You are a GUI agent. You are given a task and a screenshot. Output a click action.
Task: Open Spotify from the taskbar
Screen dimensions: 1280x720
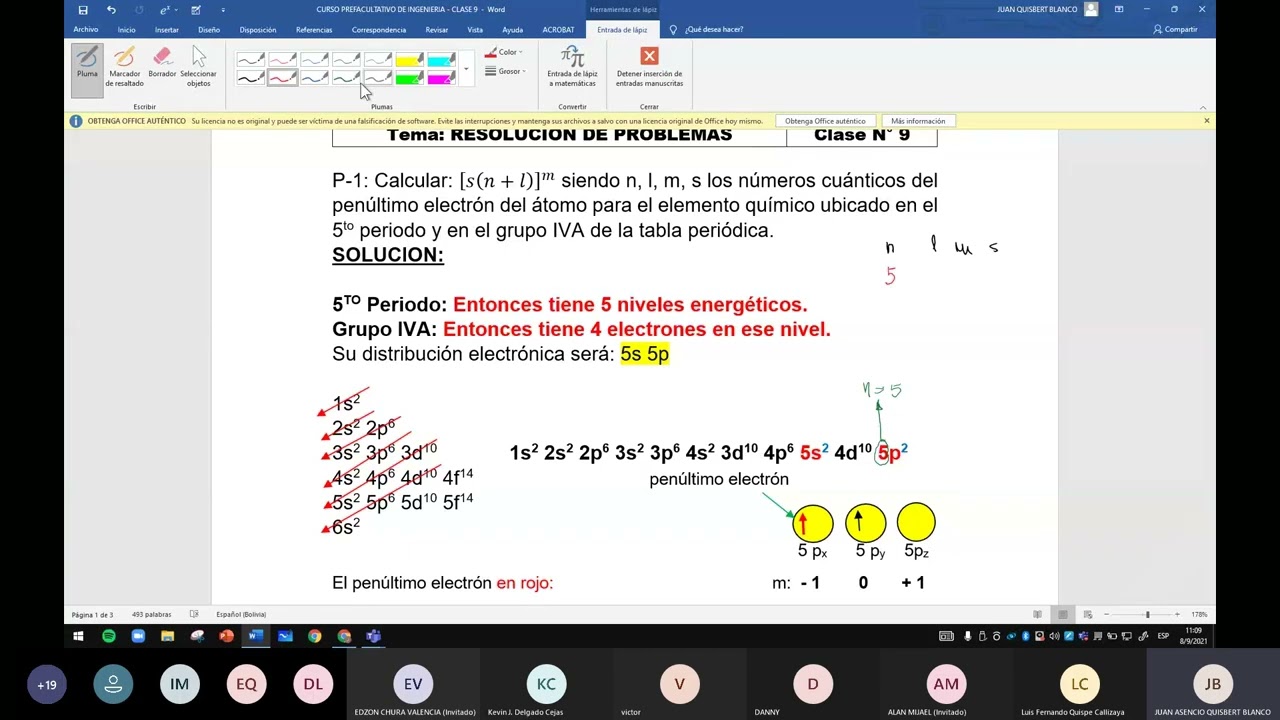click(109, 636)
